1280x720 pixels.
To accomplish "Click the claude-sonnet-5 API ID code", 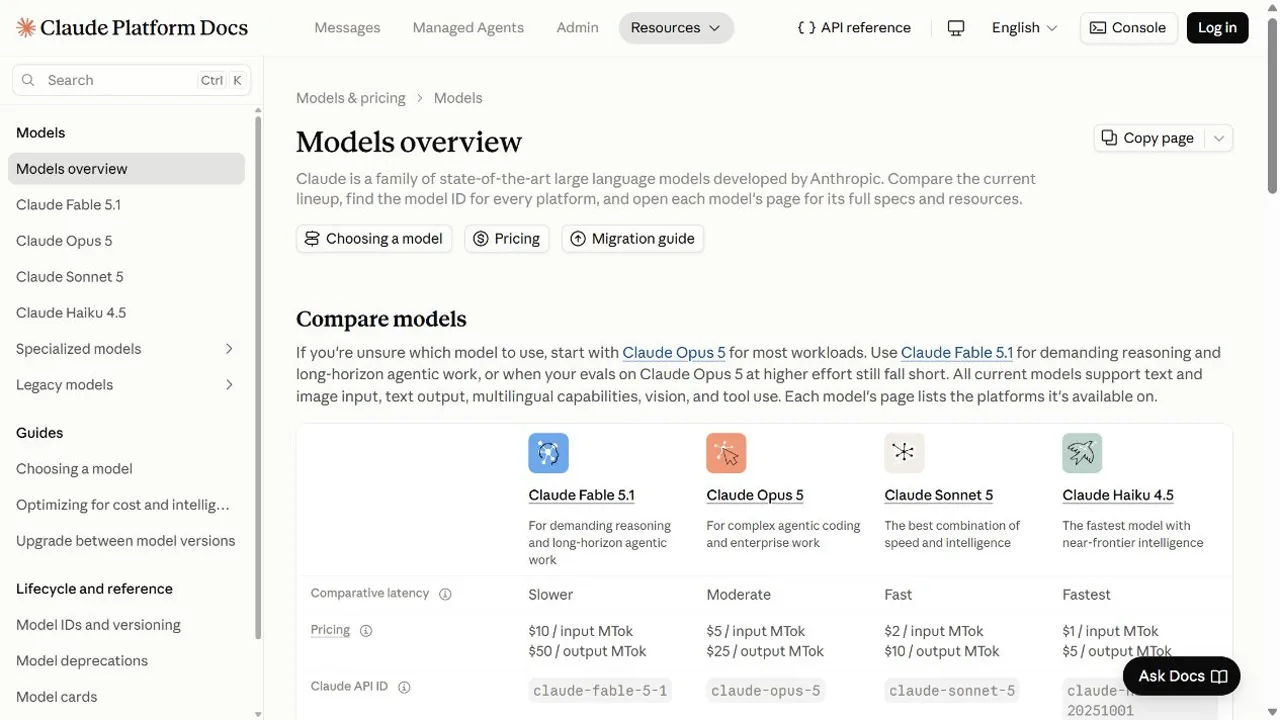I will click(952, 691).
